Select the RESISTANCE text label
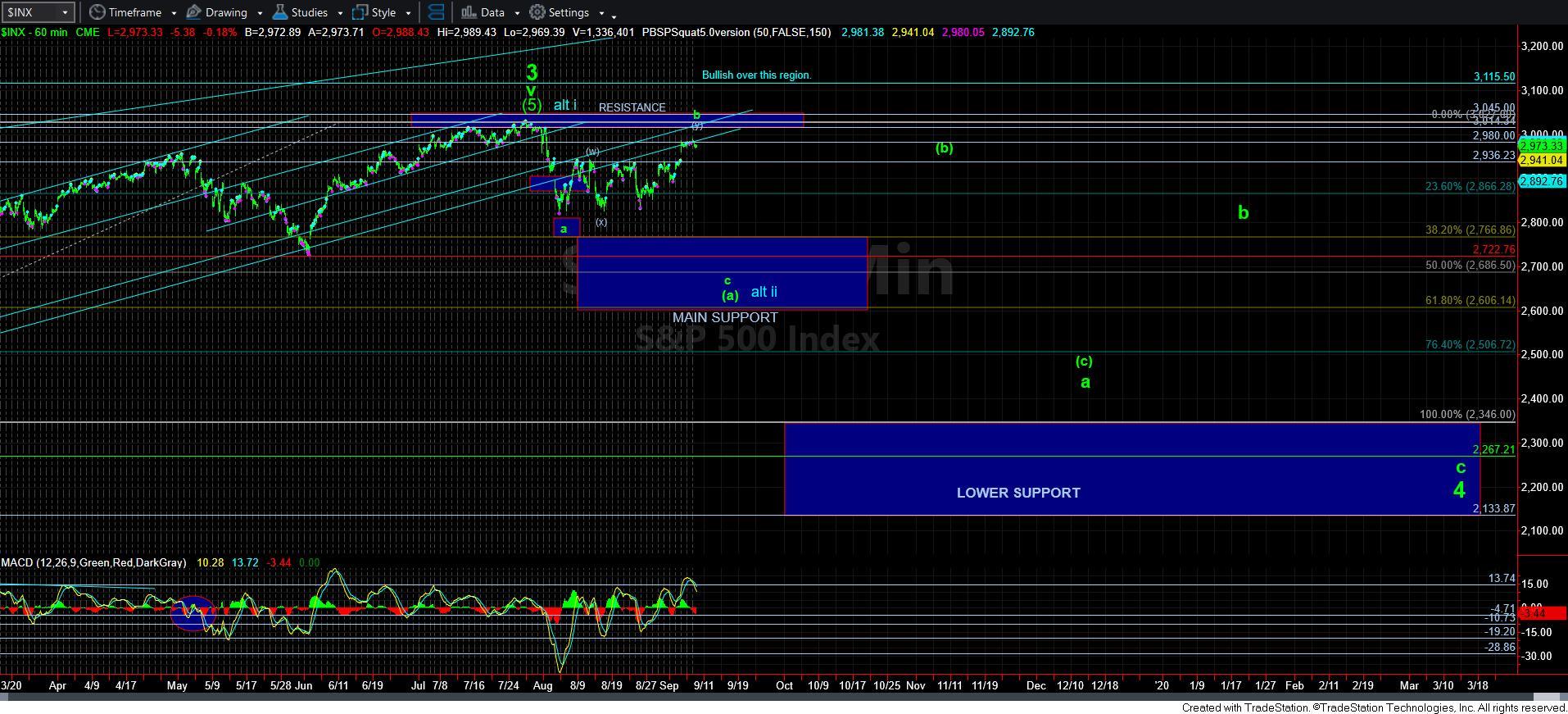This screenshot has width=1568, height=714. pos(632,107)
